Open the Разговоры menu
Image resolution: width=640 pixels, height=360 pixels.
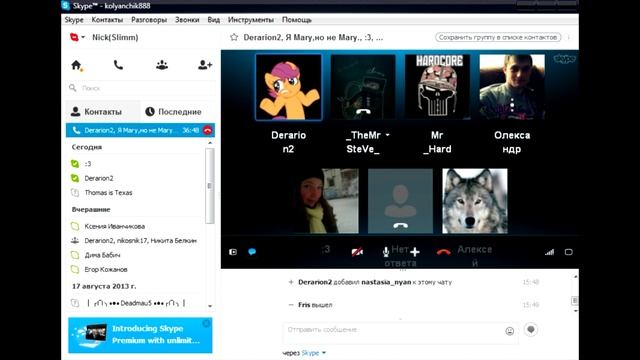[x=149, y=20]
